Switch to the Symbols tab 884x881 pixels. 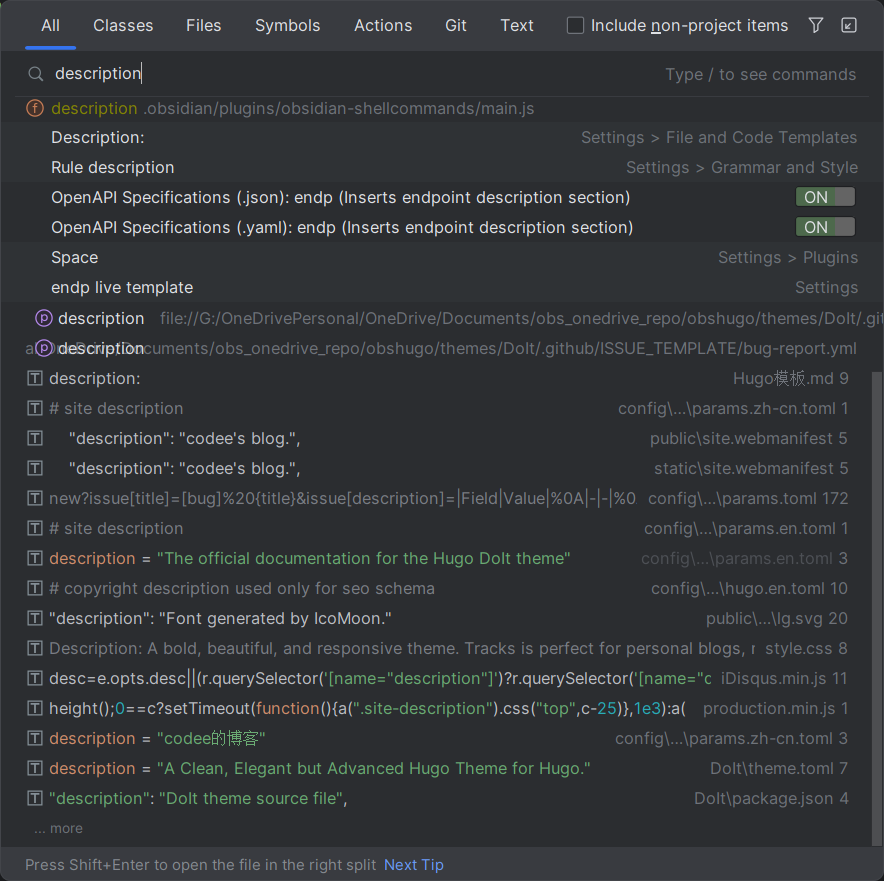pos(287,26)
